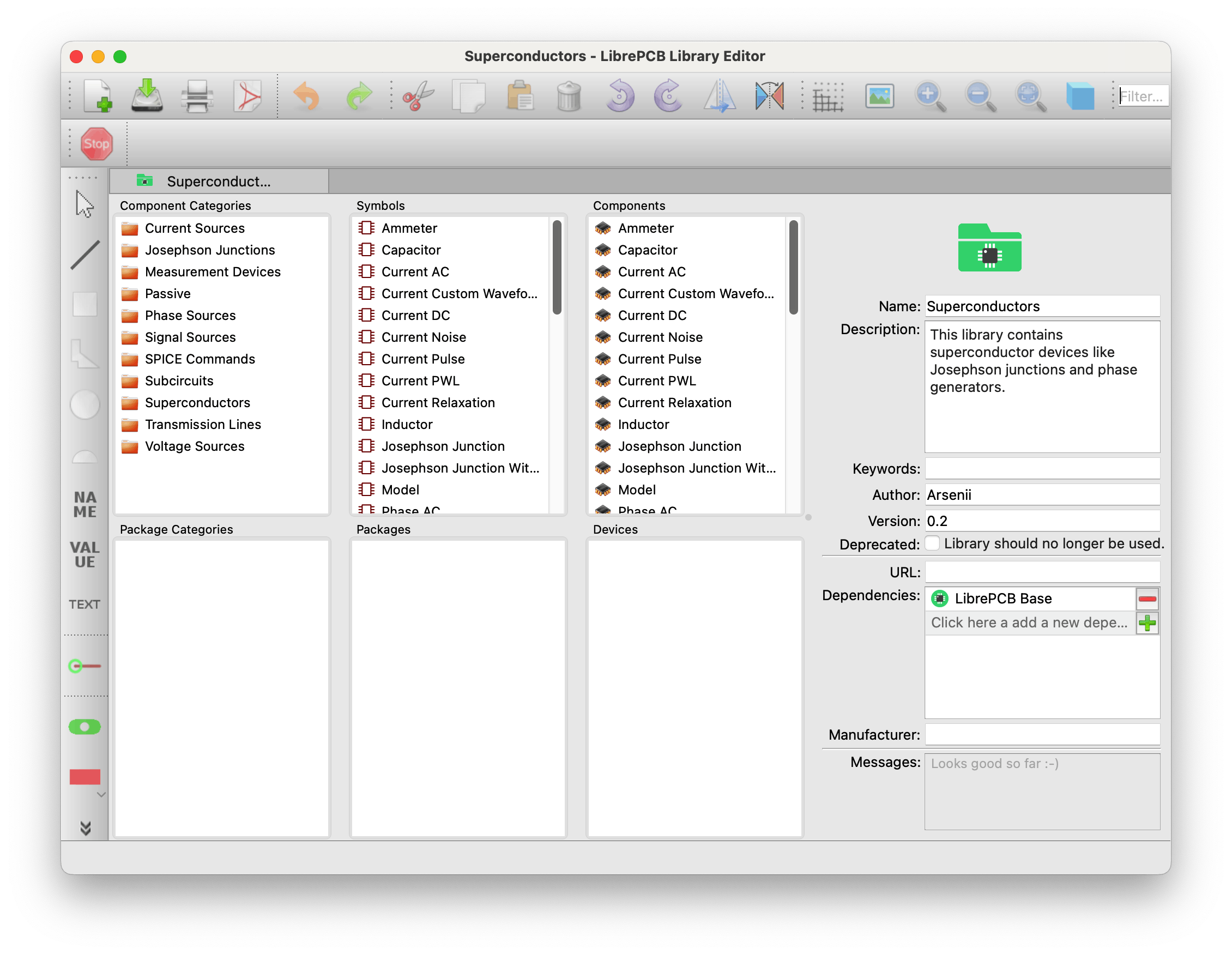Image resolution: width=1232 pixels, height=955 pixels.
Task: Click the Keywords input field
Action: click(1041, 468)
